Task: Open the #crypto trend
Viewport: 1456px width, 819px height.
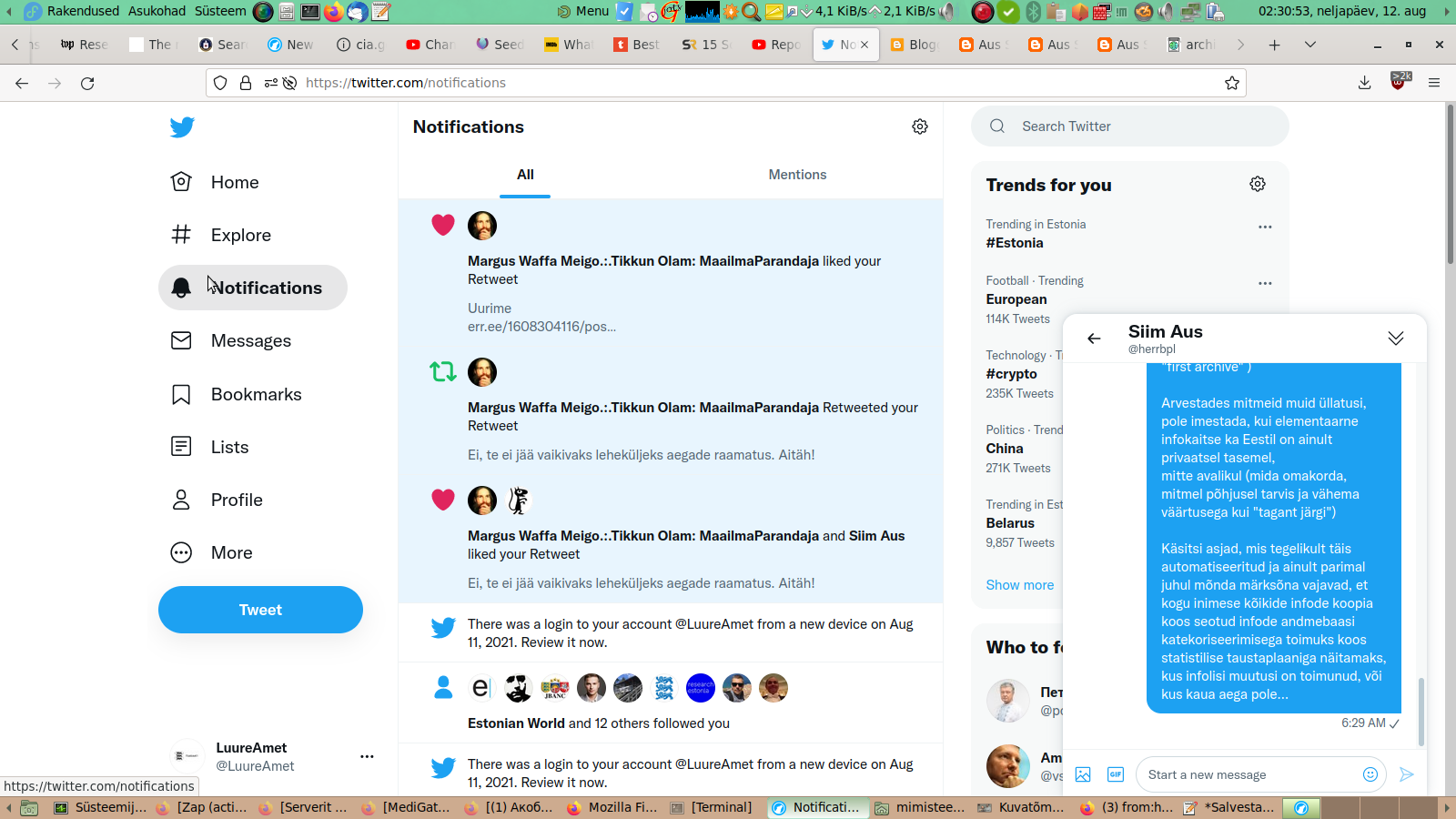Action: click(x=1011, y=374)
